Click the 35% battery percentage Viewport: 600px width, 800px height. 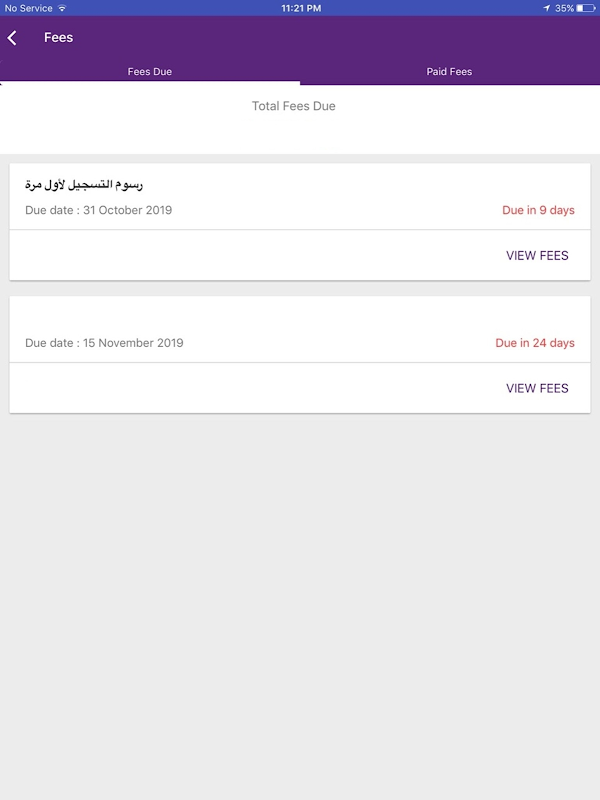[564, 8]
